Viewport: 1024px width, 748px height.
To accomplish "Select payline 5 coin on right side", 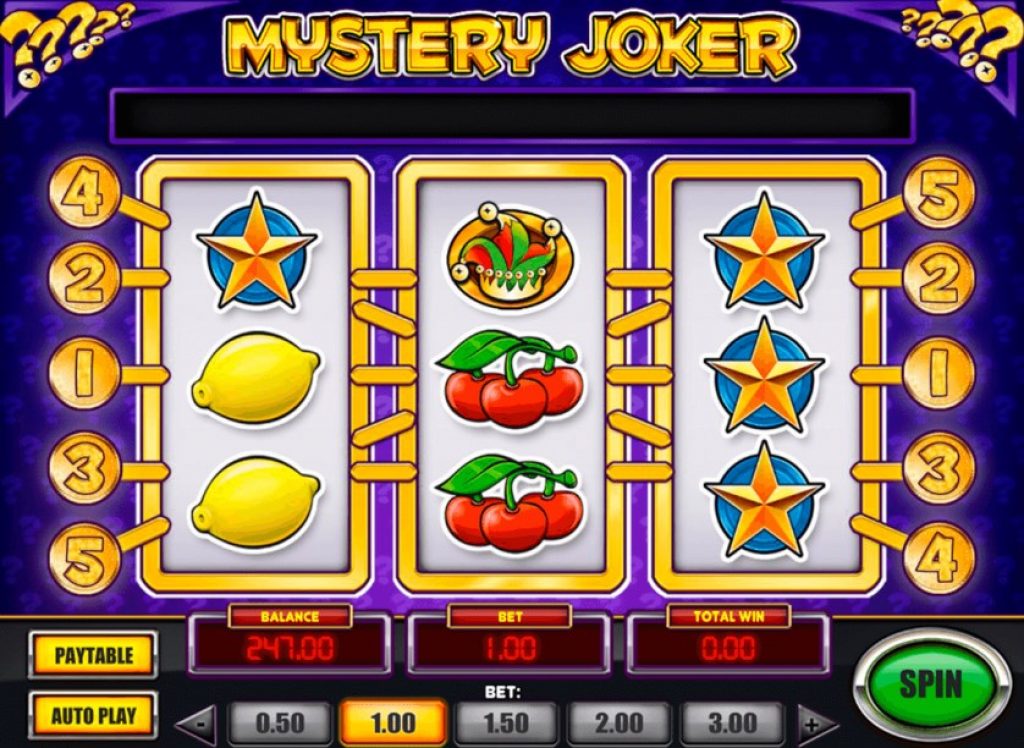I will [938, 192].
